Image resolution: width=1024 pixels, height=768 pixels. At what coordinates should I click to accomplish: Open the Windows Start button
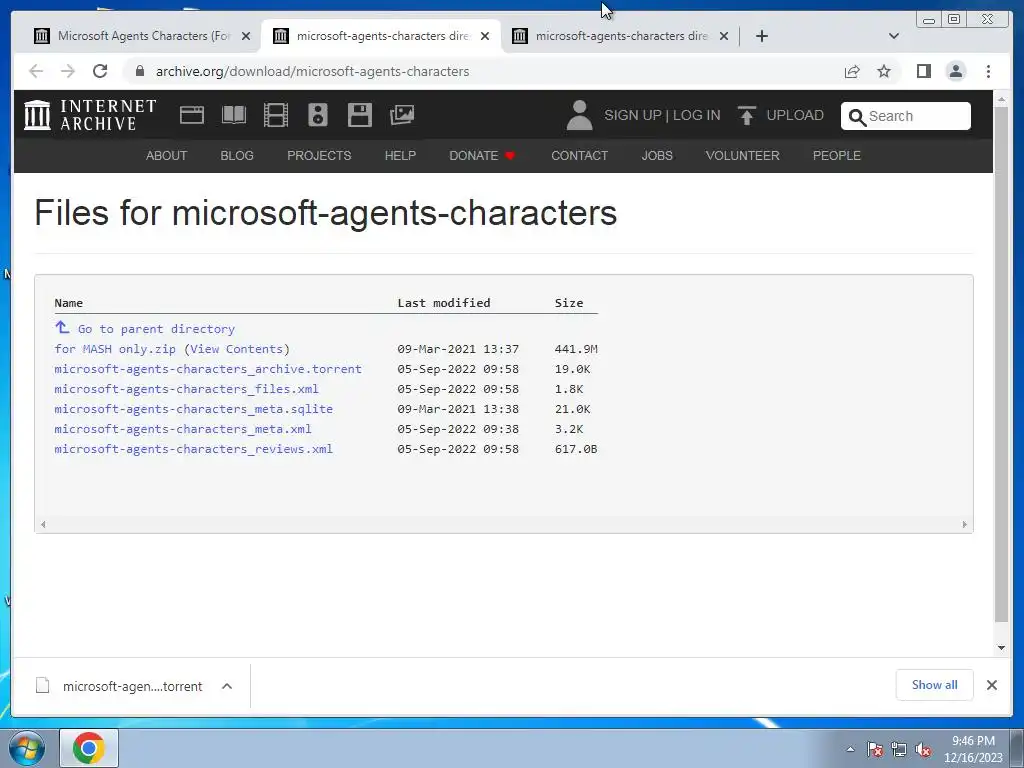tap(27, 748)
